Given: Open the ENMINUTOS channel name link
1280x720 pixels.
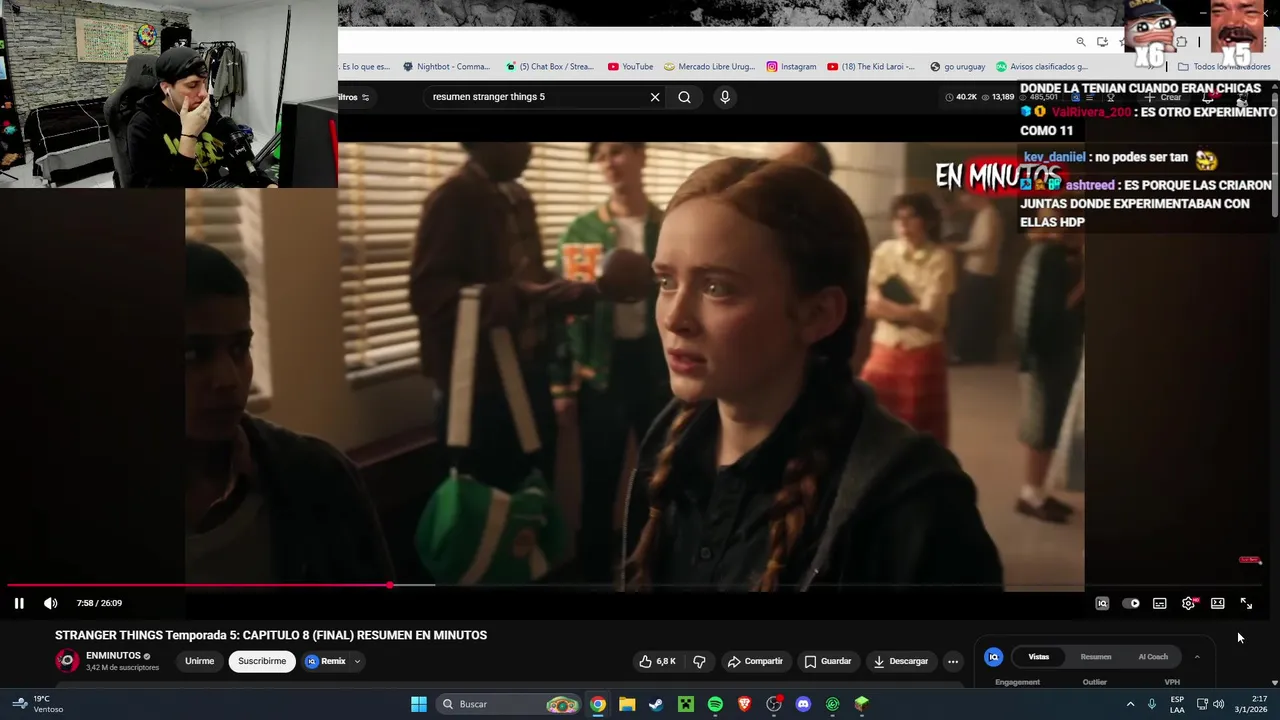Looking at the screenshot, I should click(x=113, y=656).
